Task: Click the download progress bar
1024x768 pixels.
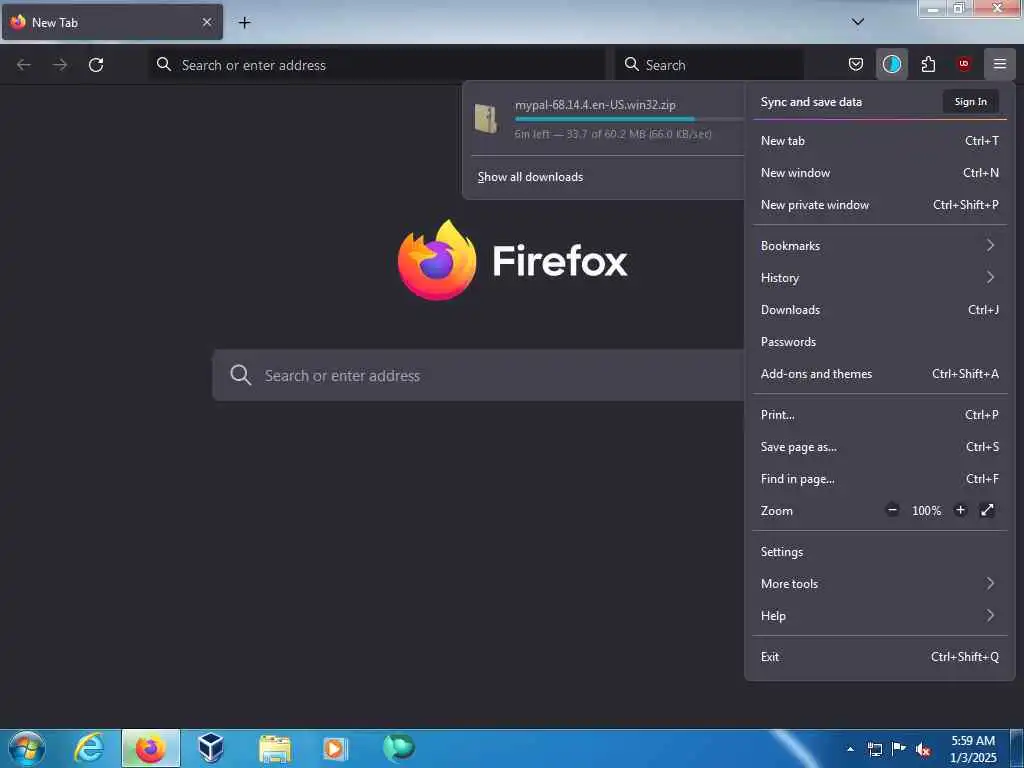Action: click(629, 119)
